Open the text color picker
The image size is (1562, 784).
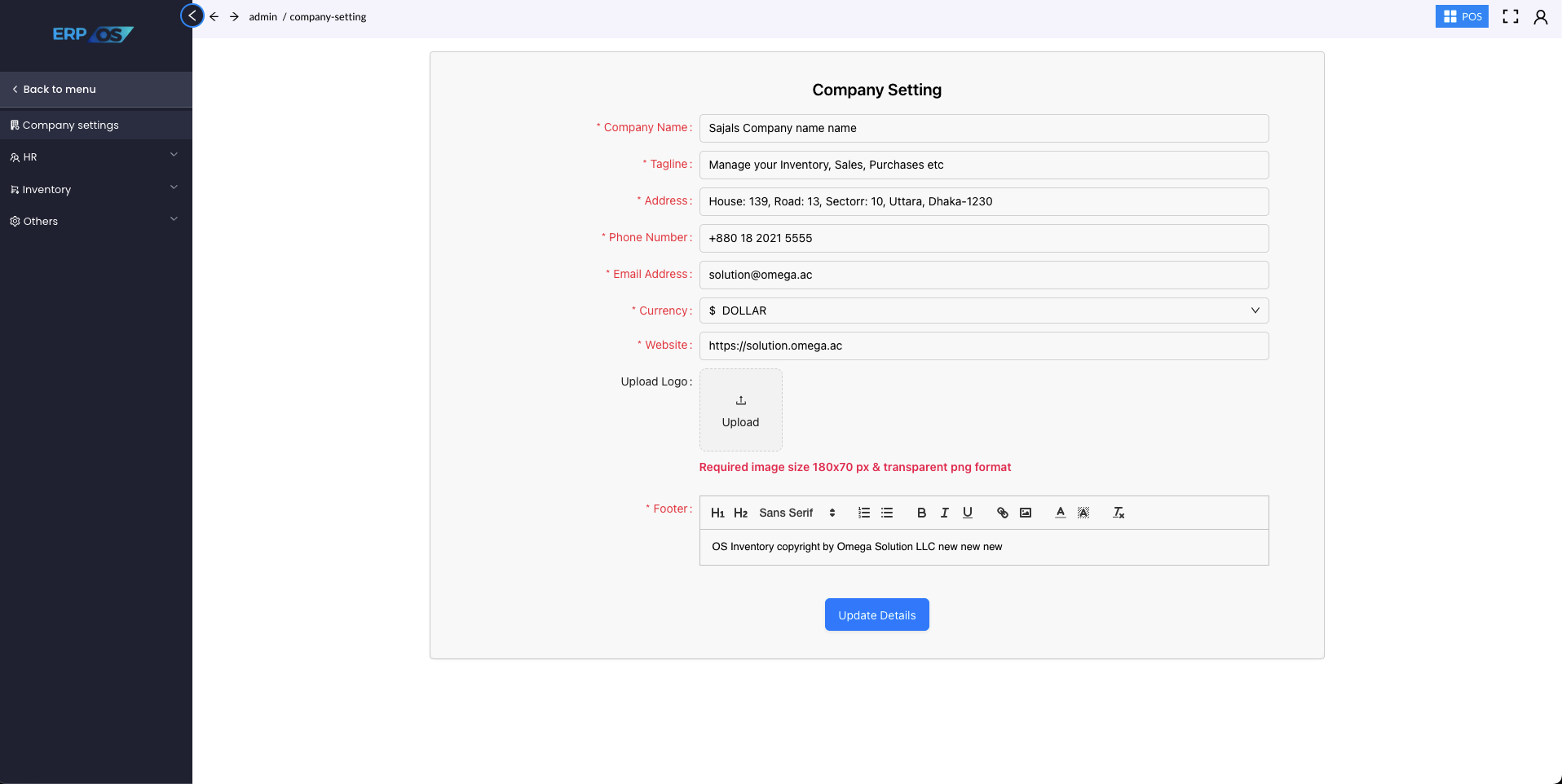[1061, 513]
